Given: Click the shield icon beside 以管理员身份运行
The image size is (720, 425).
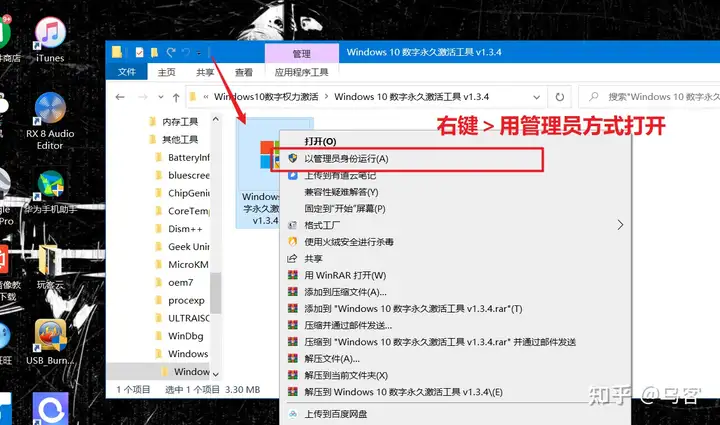Looking at the screenshot, I should point(292,158).
